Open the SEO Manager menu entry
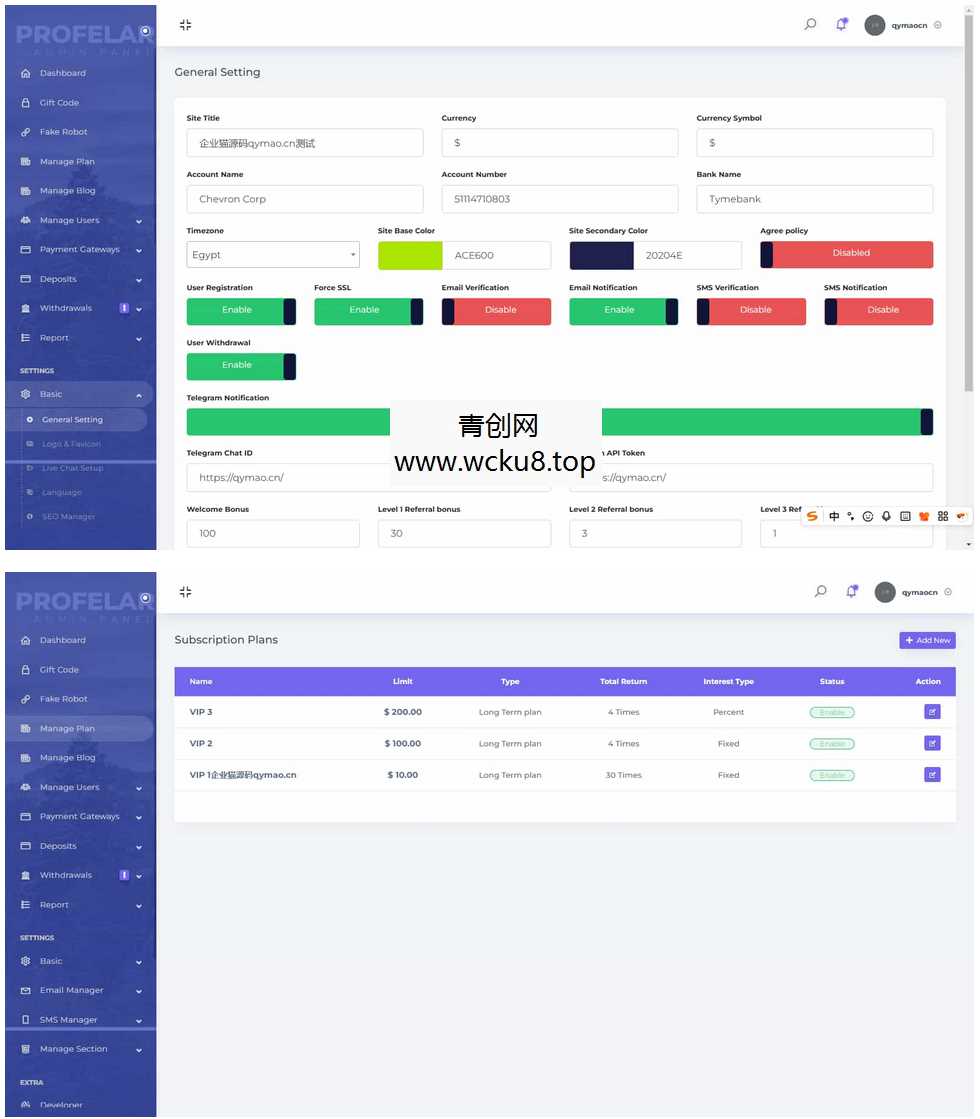Image resolution: width=980 pixels, height=1119 pixels. pyautogui.click(x=70, y=516)
